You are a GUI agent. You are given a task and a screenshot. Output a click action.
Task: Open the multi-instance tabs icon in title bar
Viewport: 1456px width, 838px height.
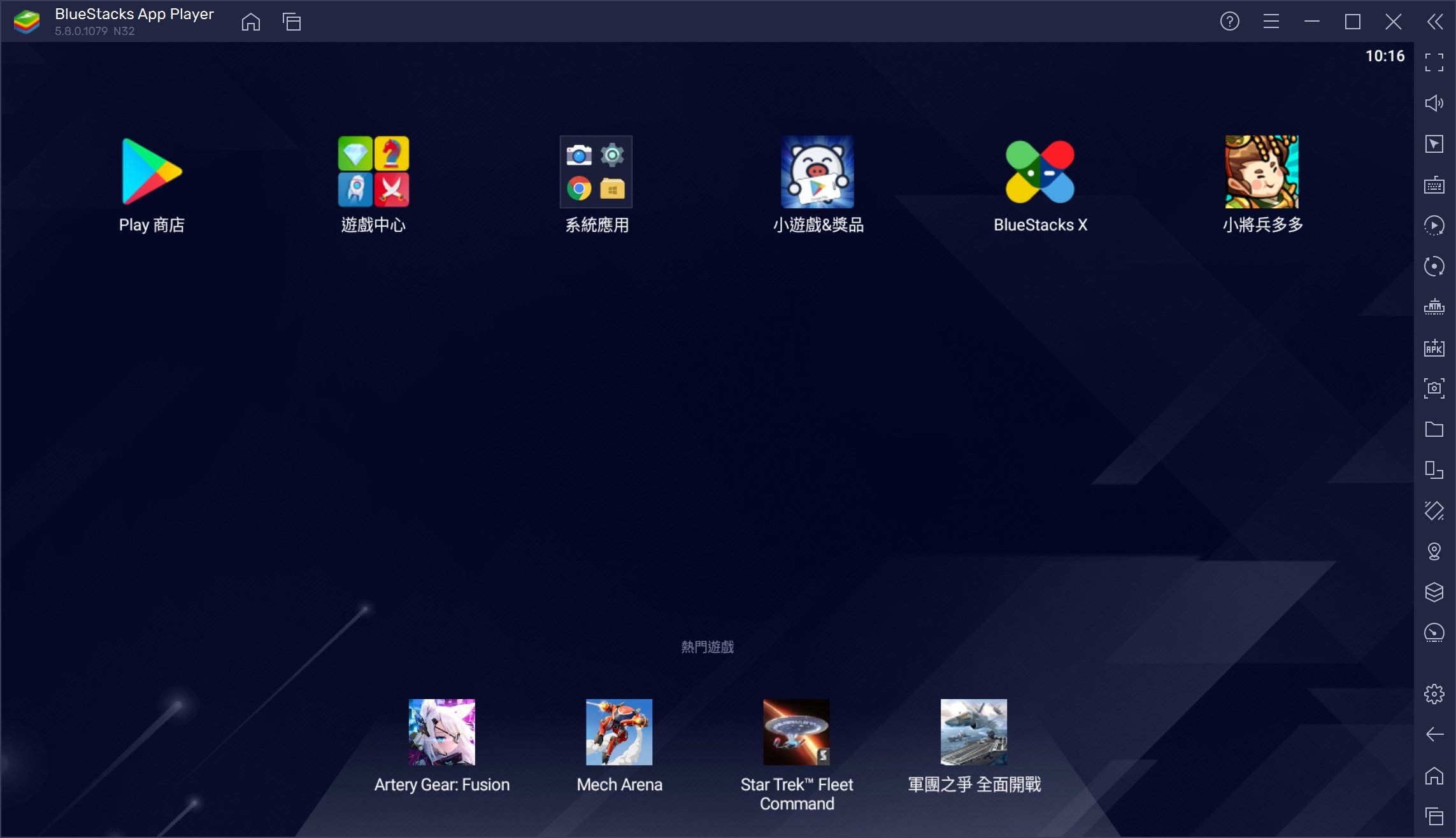(292, 22)
